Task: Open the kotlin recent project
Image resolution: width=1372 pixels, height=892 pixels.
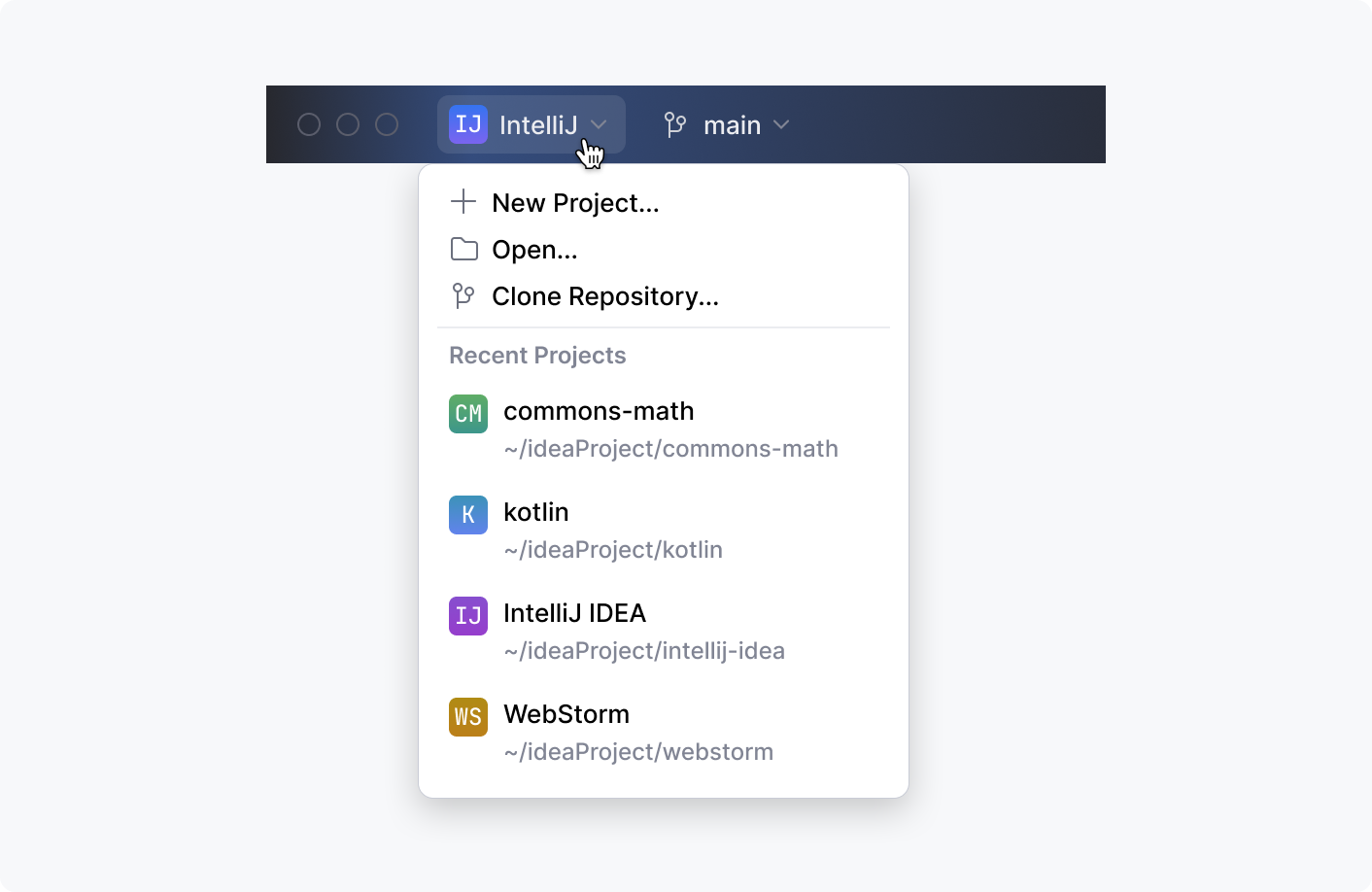Action: 536,513
